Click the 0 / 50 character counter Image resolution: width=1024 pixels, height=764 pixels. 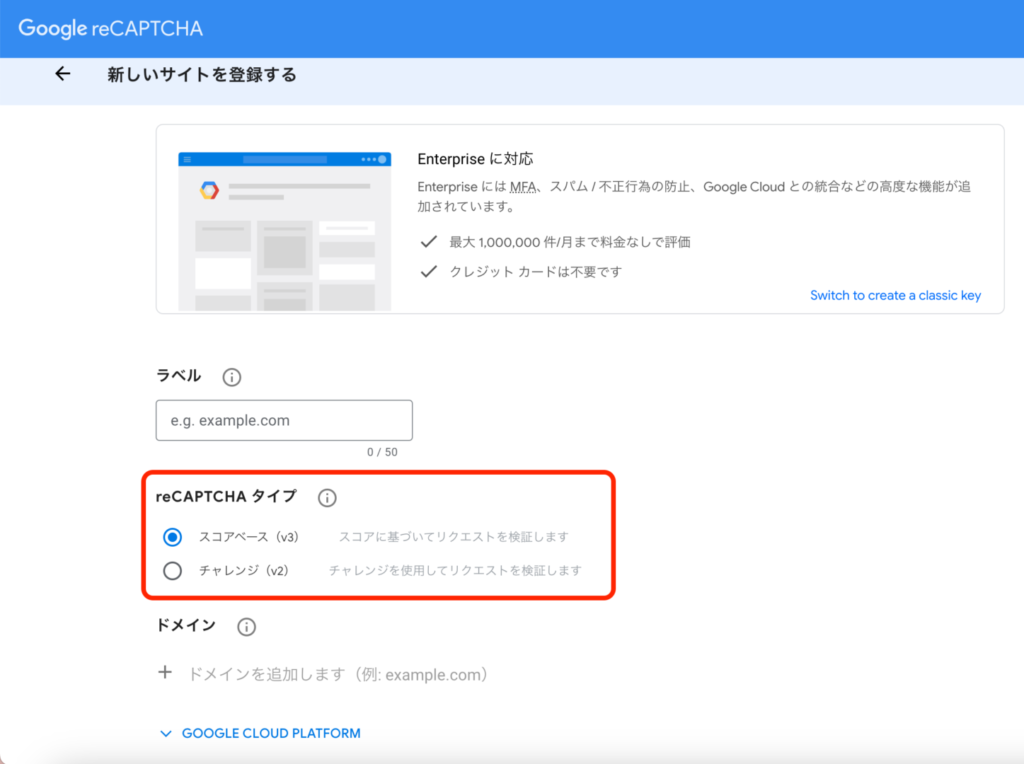(x=382, y=452)
